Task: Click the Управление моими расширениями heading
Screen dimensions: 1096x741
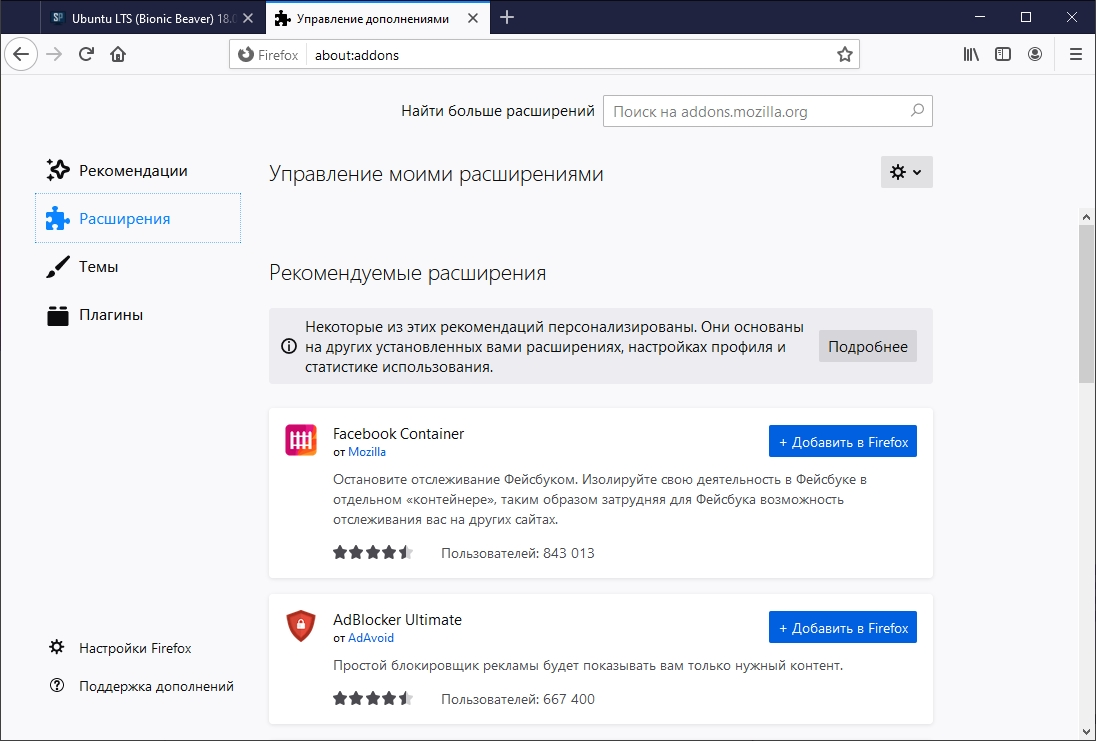Action: 436,173
